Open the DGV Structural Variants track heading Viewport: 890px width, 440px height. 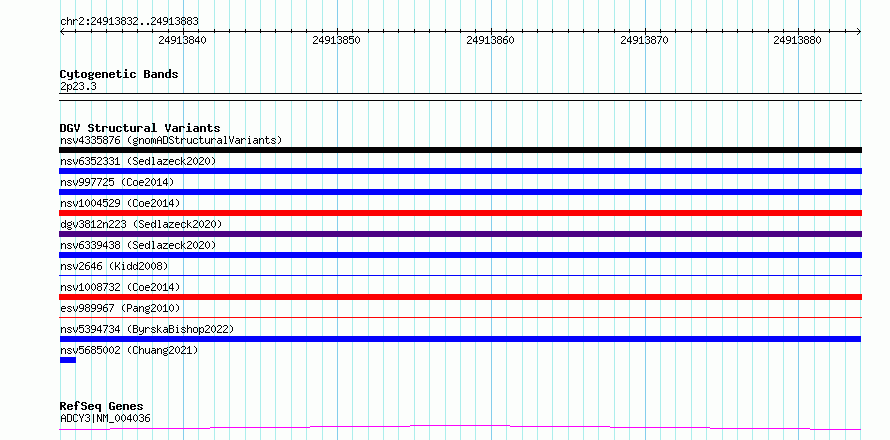tap(140, 128)
